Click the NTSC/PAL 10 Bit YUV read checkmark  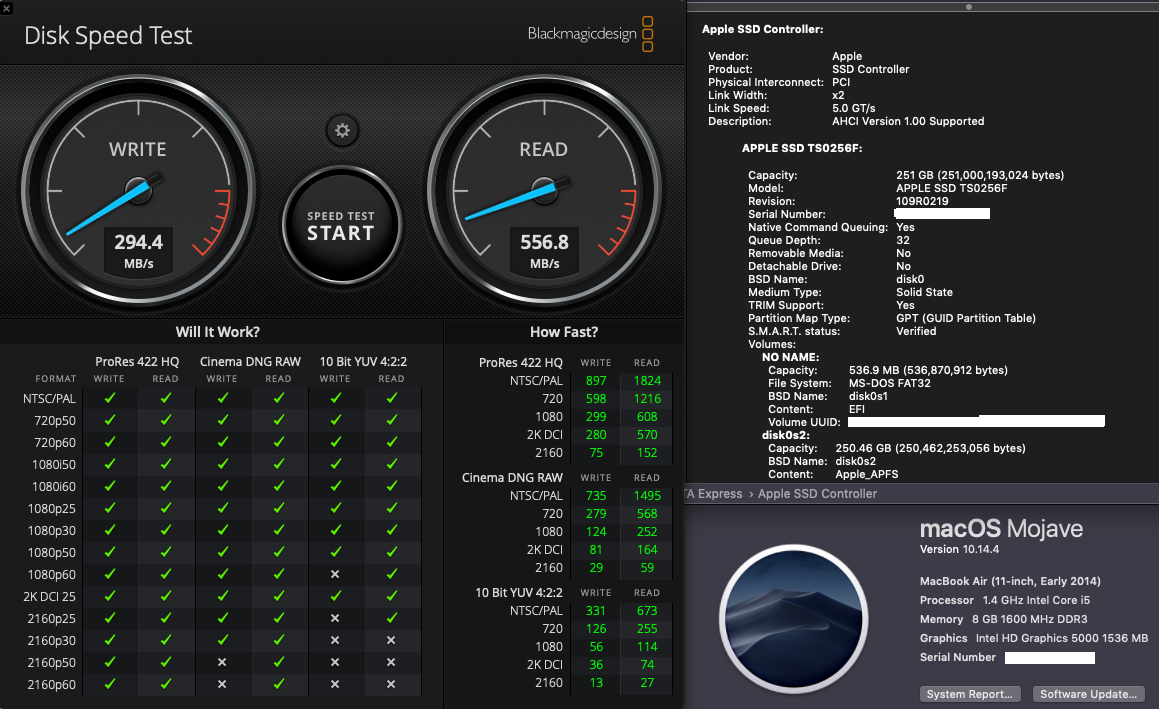(x=392, y=398)
